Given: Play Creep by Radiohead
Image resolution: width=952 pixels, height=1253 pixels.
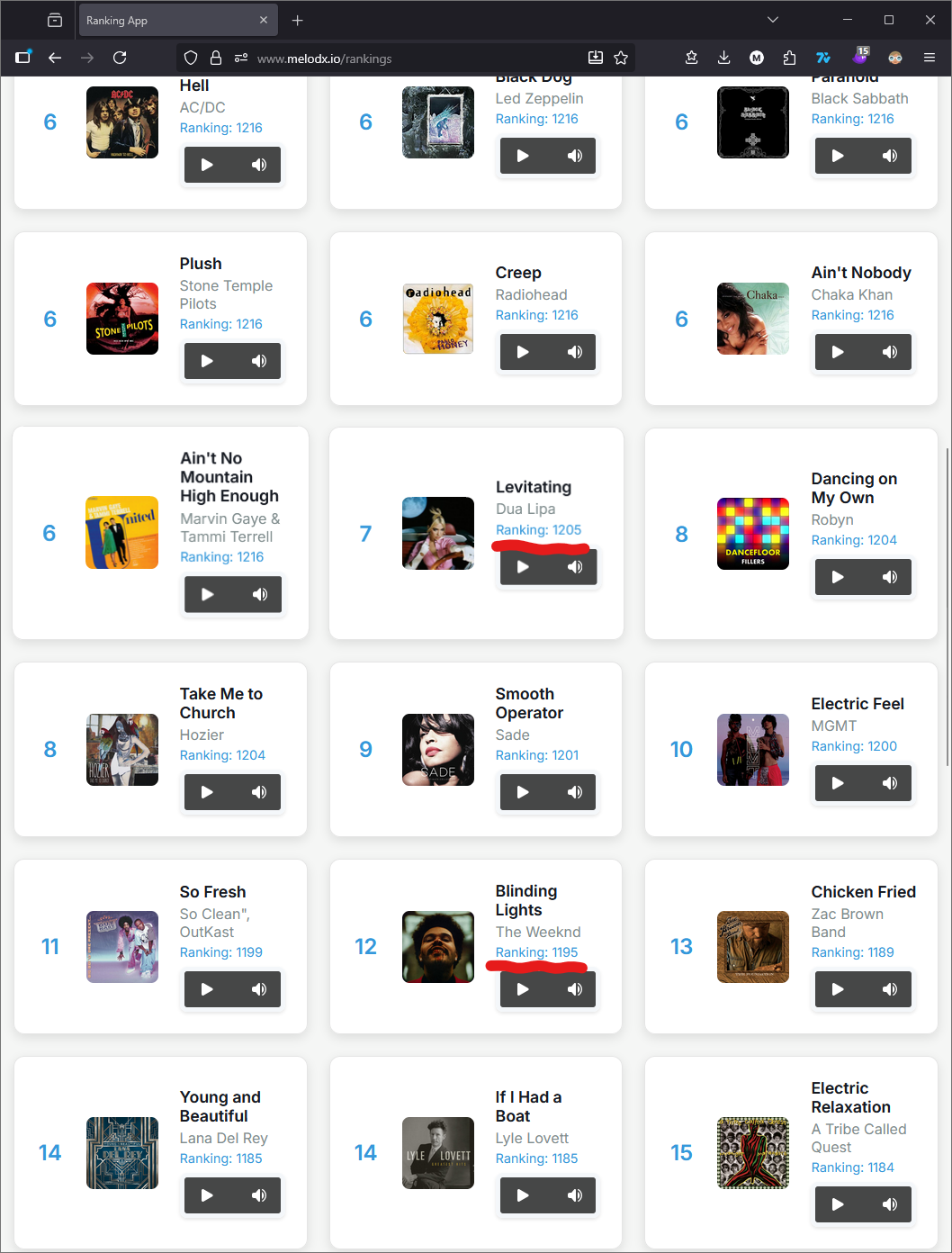Looking at the screenshot, I should (x=523, y=352).
